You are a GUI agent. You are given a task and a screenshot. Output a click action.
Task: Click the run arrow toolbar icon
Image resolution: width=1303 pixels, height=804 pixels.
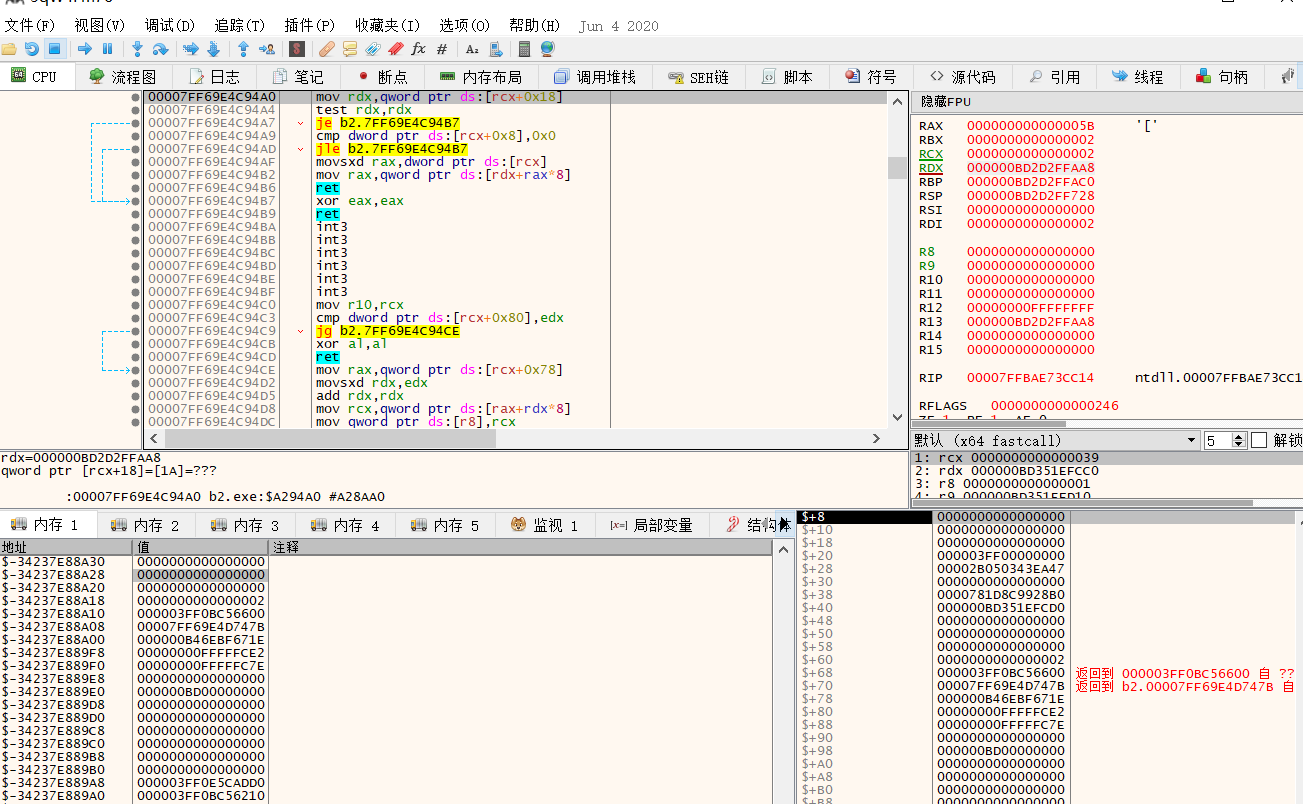click(x=85, y=49)
